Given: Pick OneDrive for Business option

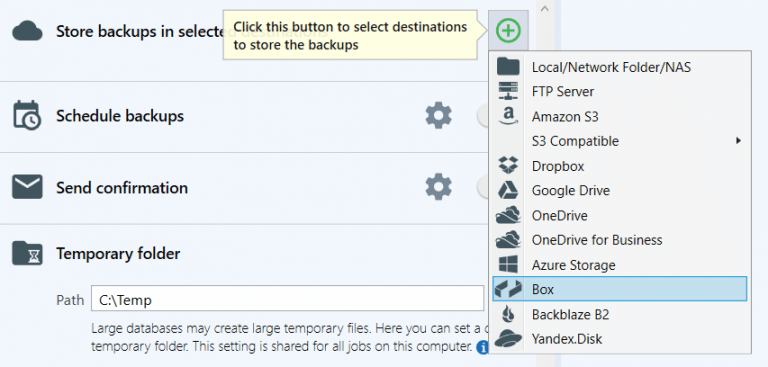Looking at the screenshot, I should pos(620,240).
